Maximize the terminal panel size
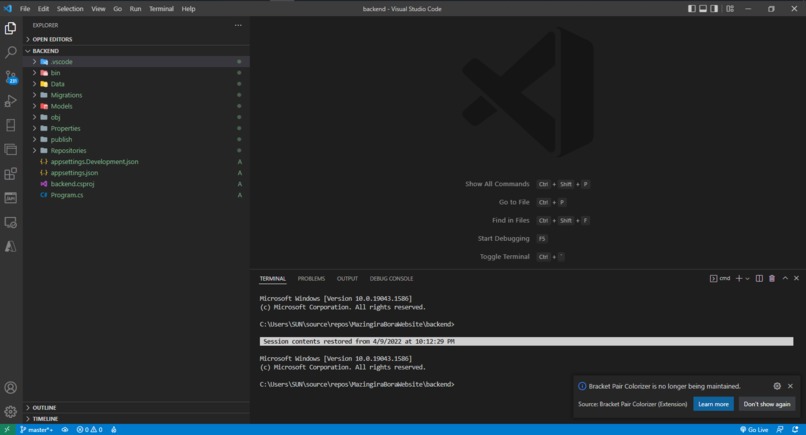This screenshot has width=806, height=435. 785,278
